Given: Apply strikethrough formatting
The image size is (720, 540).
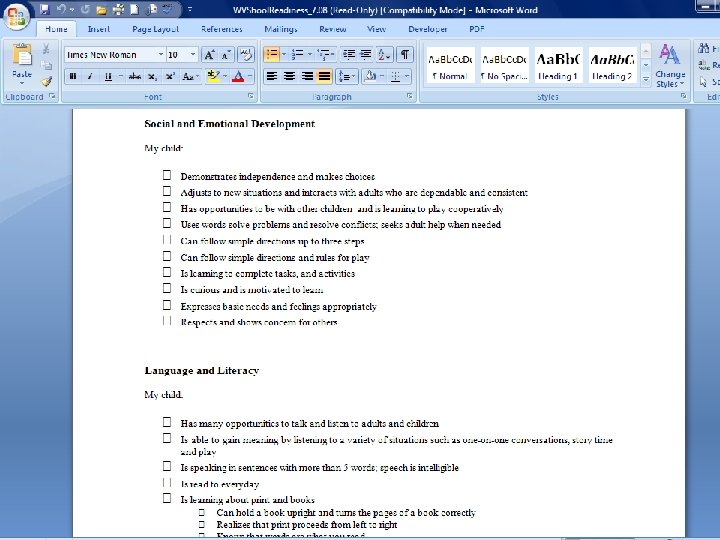Looking at the screenshot, I should [x=135, y=76].
